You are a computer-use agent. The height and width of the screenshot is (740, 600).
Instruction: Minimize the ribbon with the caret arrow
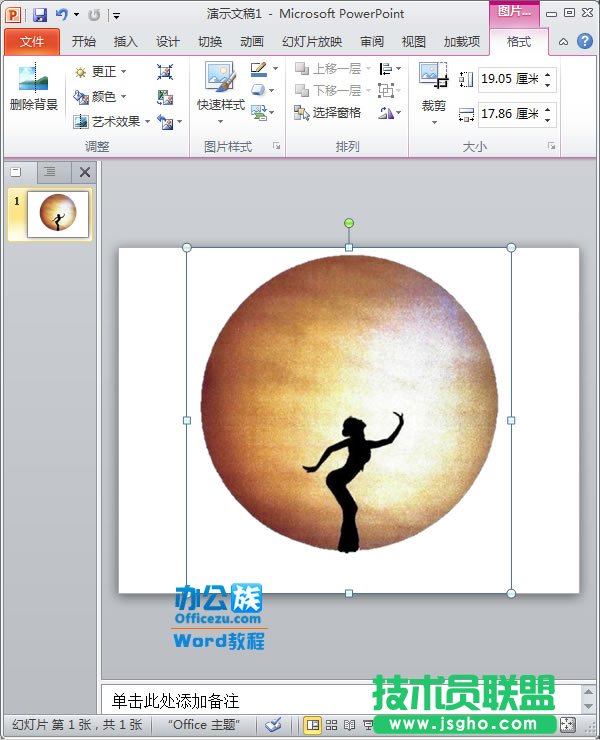[x=564, y=41]
